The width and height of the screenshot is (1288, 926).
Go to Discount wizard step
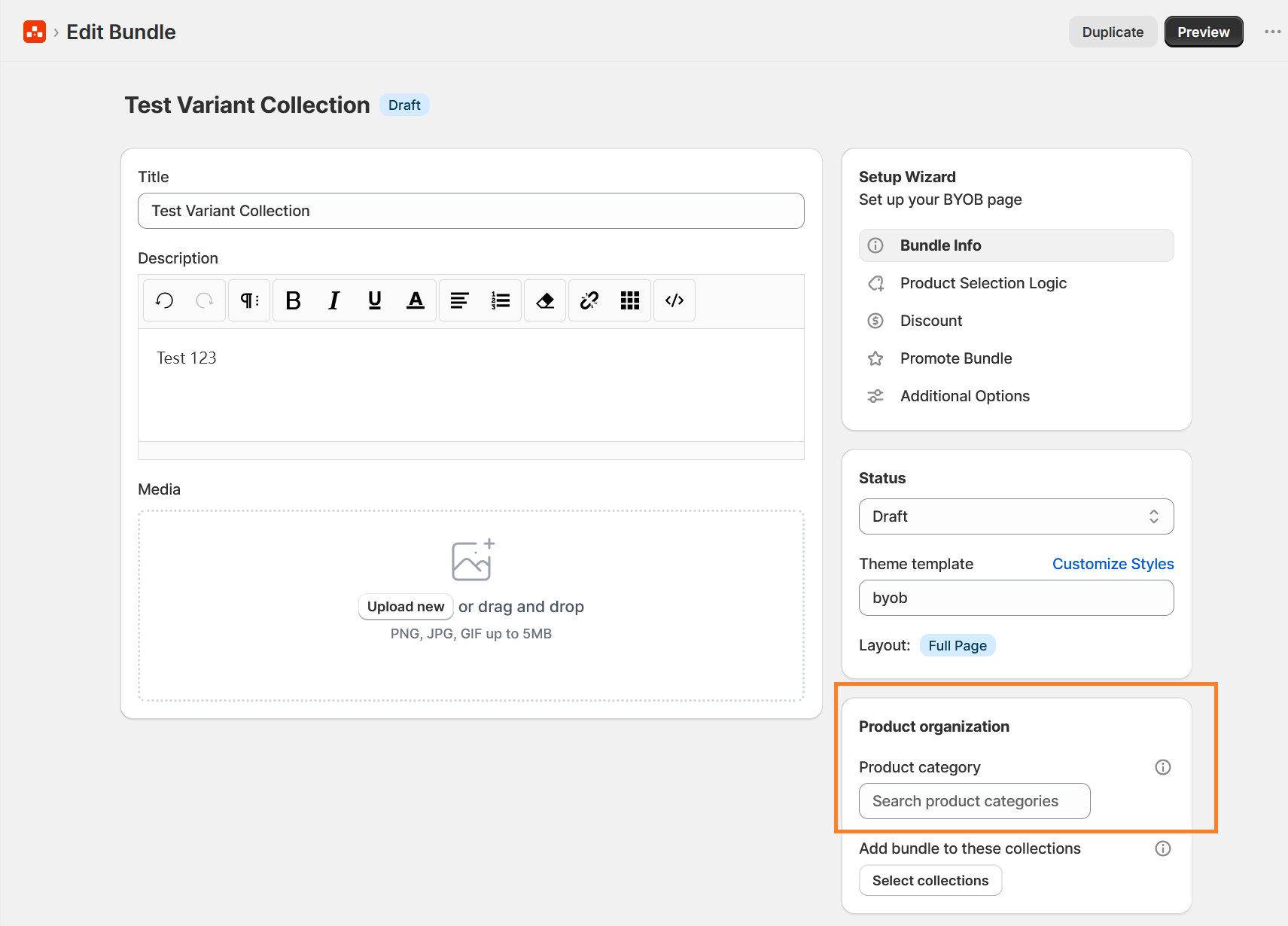[x=1016, y=321]
